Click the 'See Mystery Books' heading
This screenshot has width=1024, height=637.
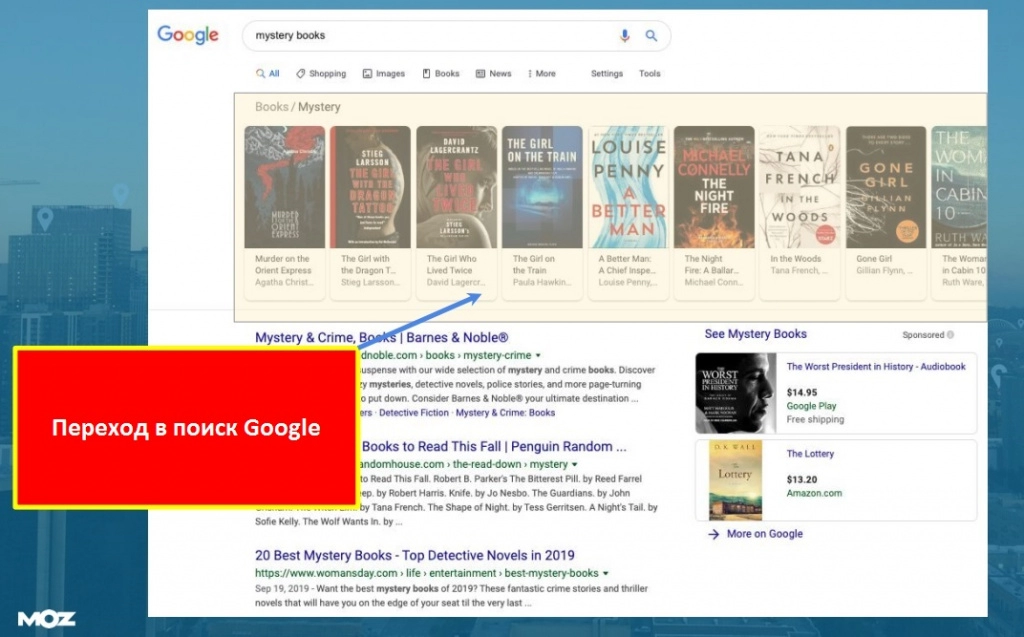[756, 334]
